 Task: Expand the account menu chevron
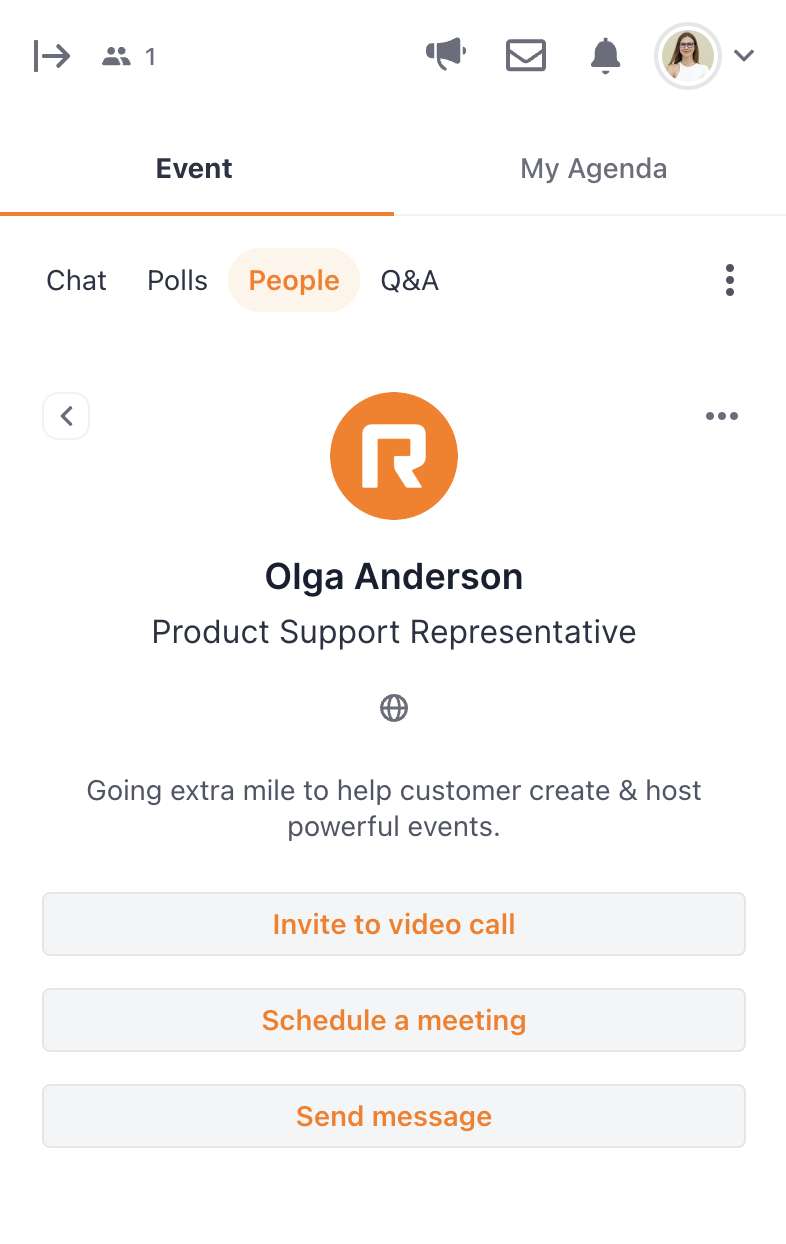pyautogui.click(x=743, y=56)
